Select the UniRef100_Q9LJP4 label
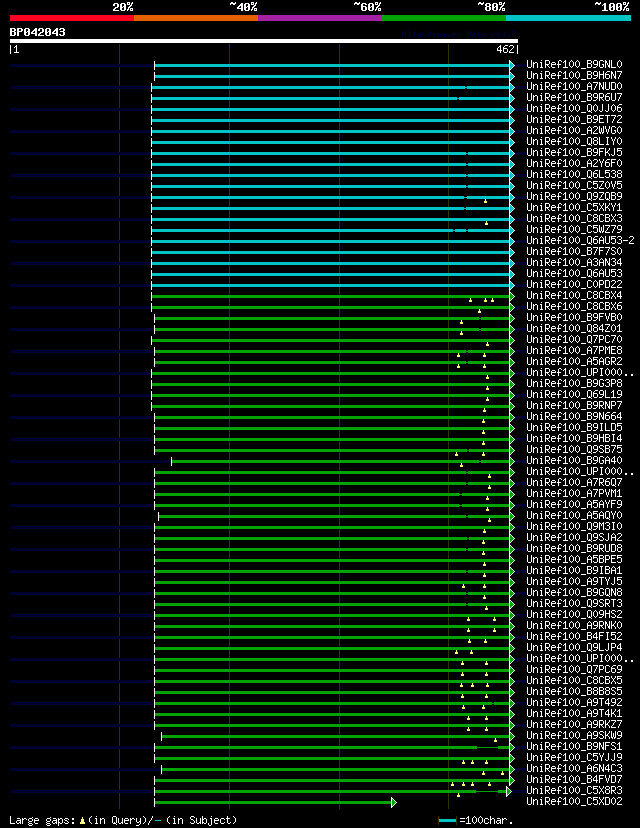Viewport: 640px width, 828px height. point(574,647)
